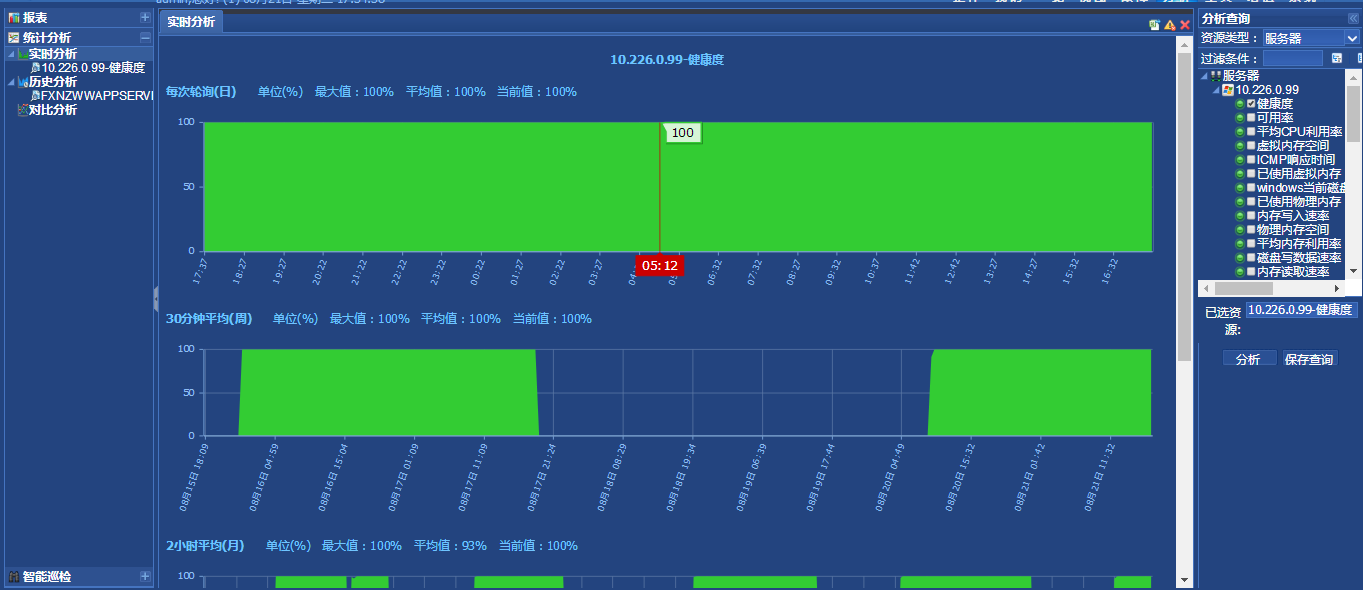
Task: Open 对比分析 in the left tree
Action: pyautogui.click(x=52, y=110)
